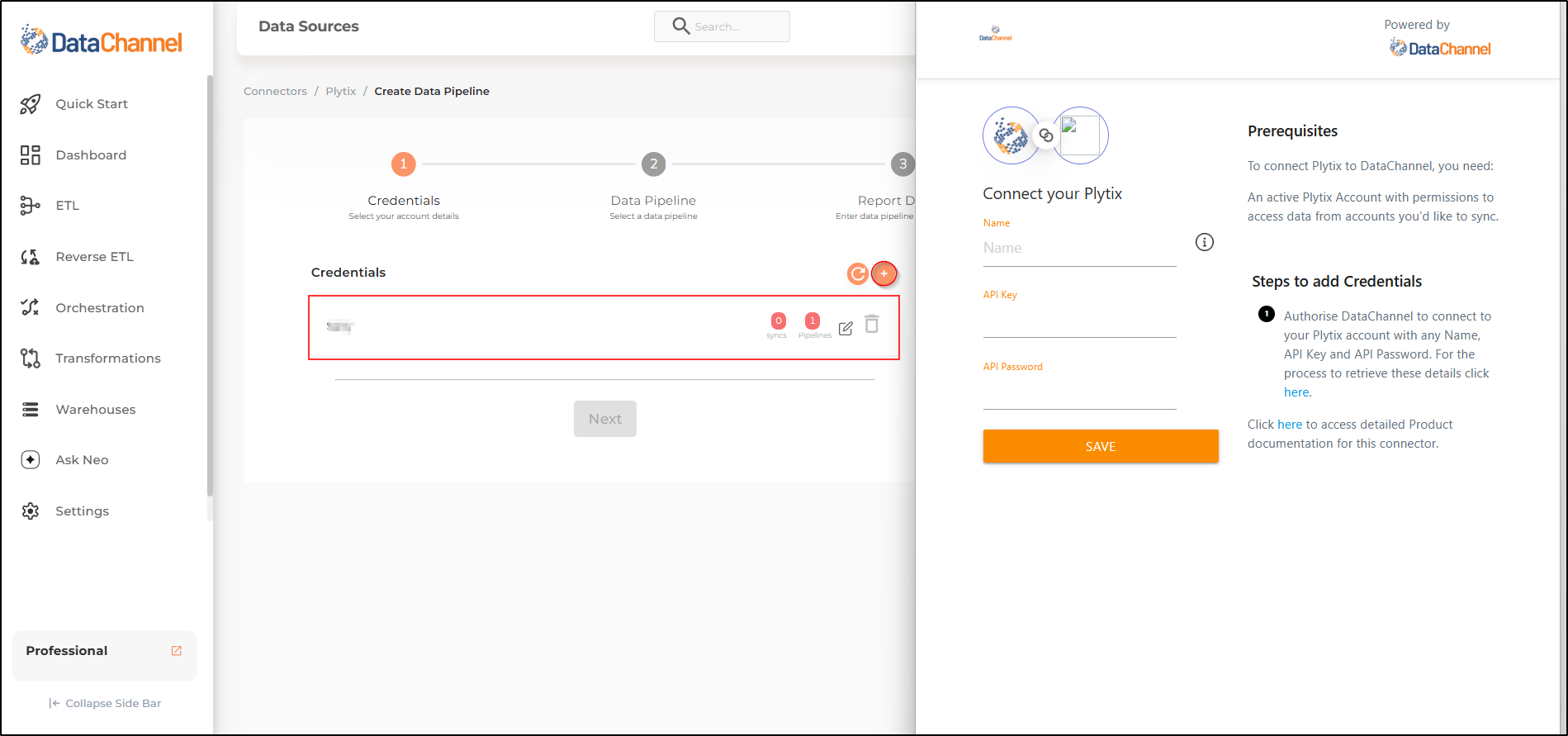Focus the API Key input field
This screenshot has width=1568, height=736.
coord(1079,321)
